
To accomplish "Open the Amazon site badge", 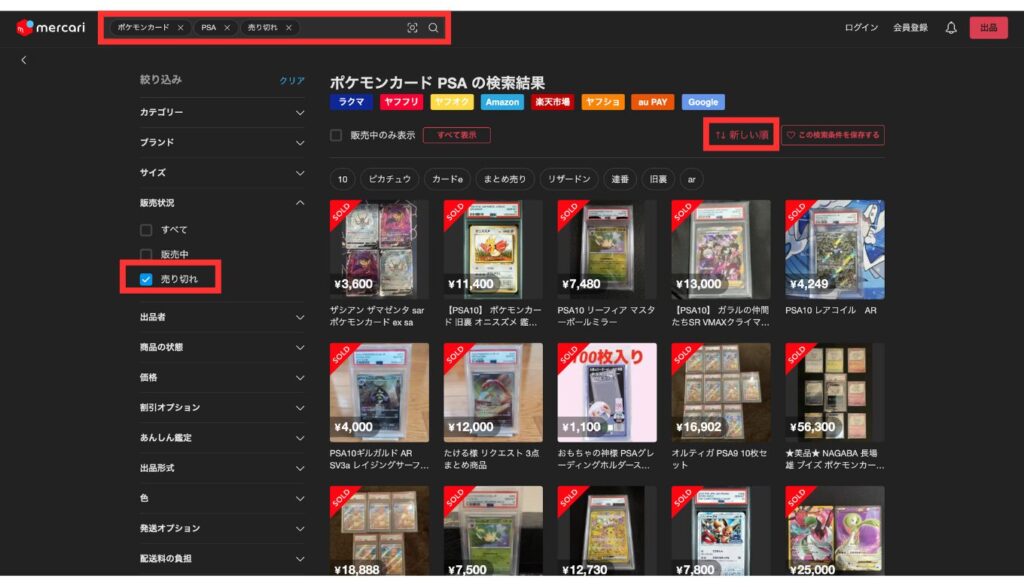I will 502,102.
